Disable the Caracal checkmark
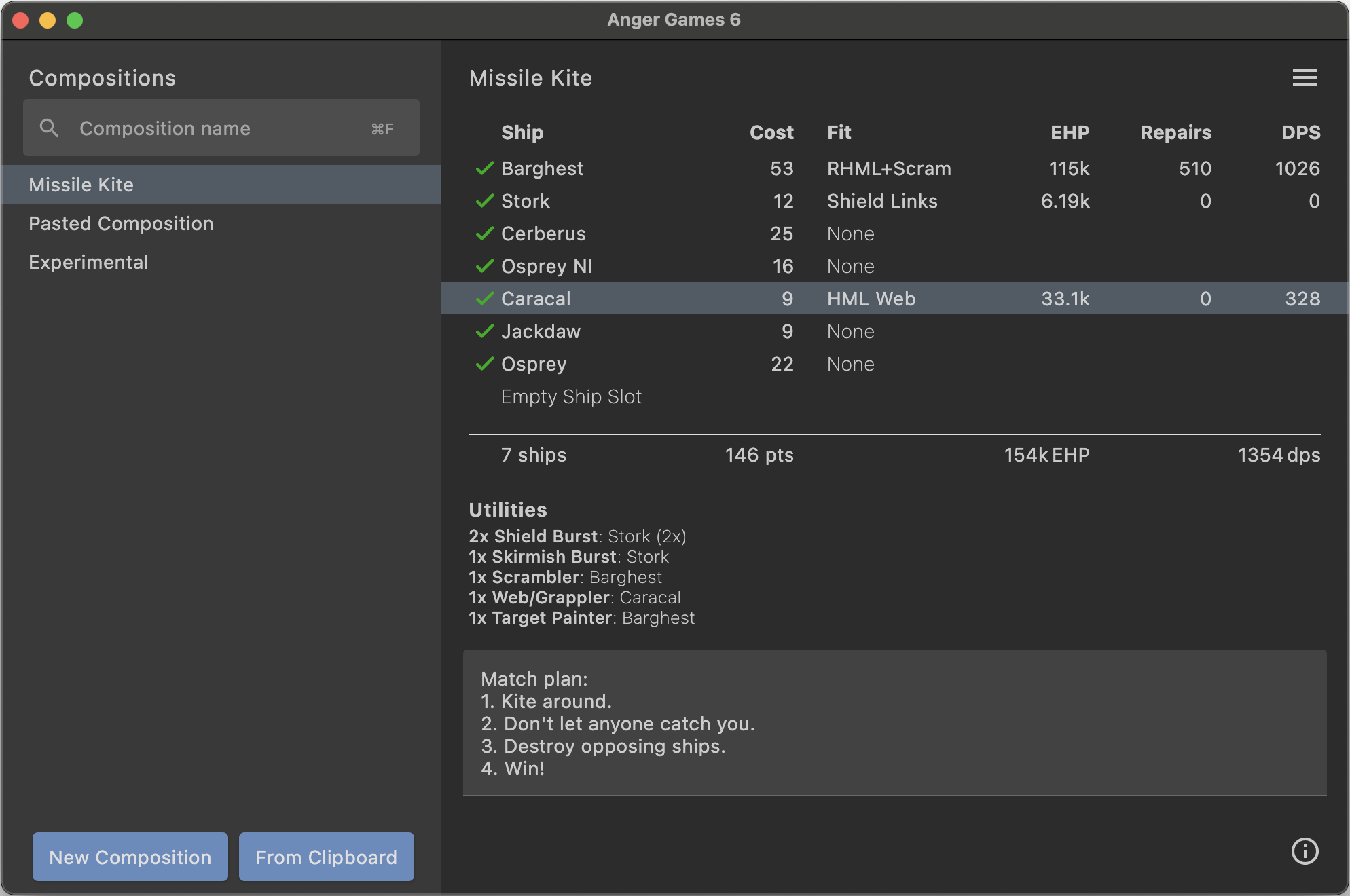 [484, 299]
